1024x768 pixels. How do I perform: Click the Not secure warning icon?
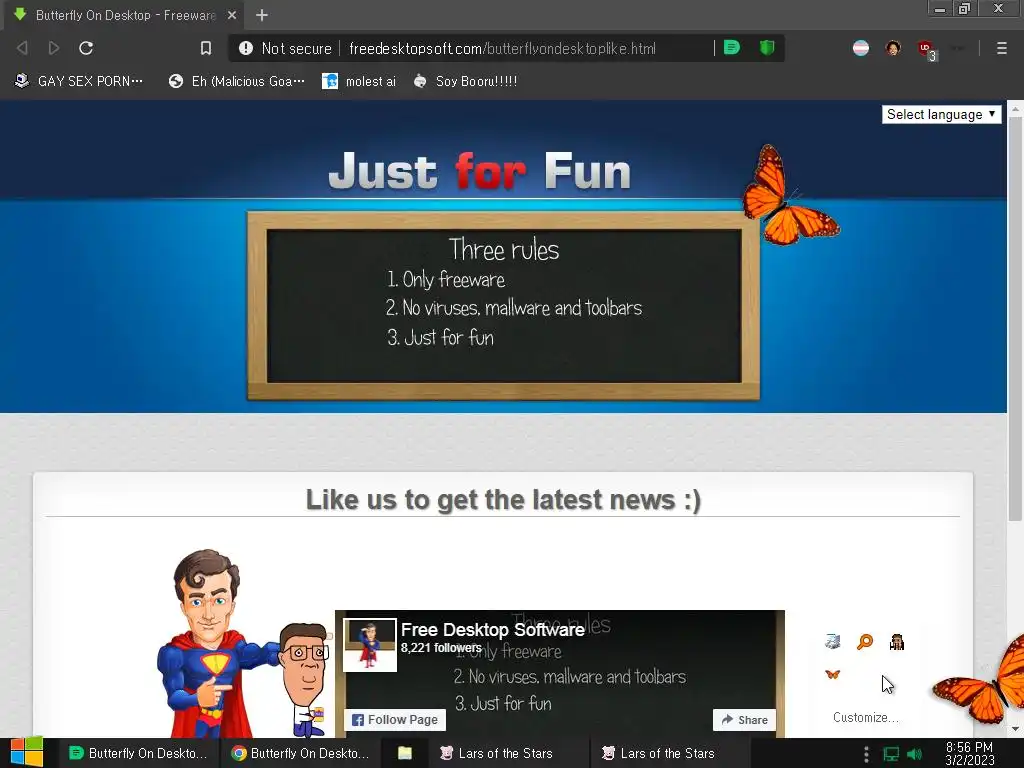(246, 48)
